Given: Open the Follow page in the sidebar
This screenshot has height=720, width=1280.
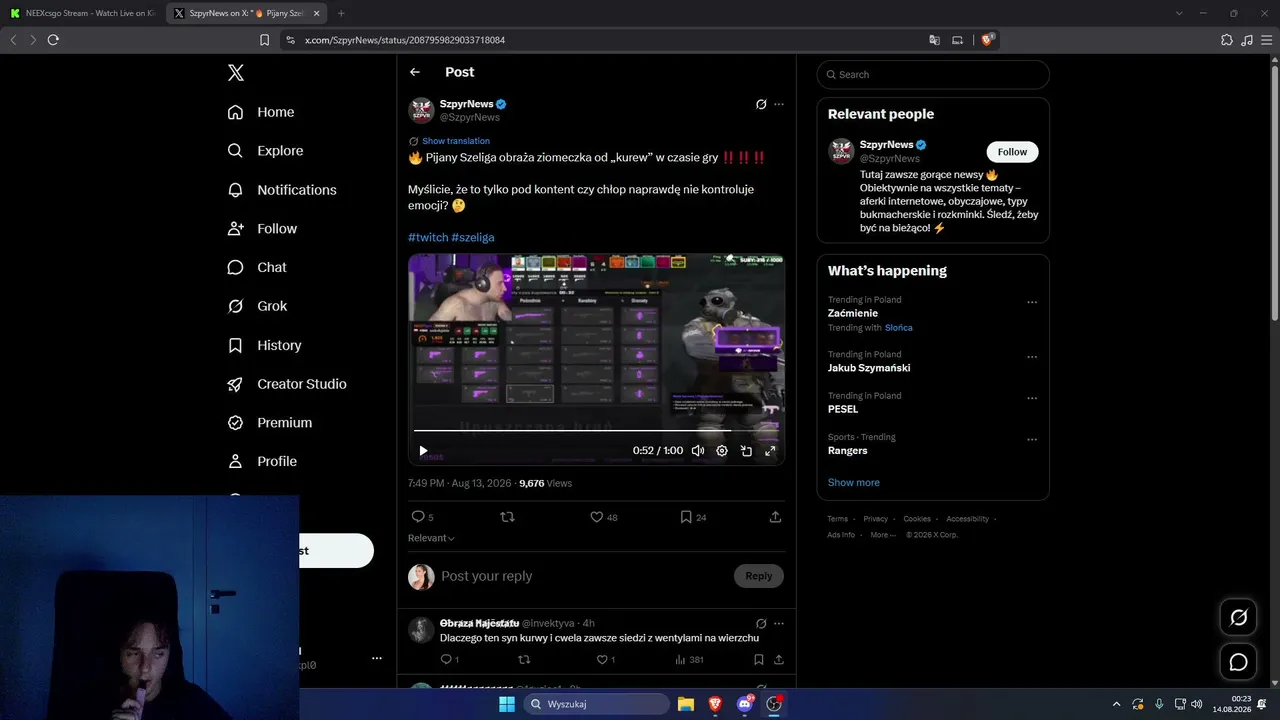Looking at the screenshot, I should click(x=262, y=229).
